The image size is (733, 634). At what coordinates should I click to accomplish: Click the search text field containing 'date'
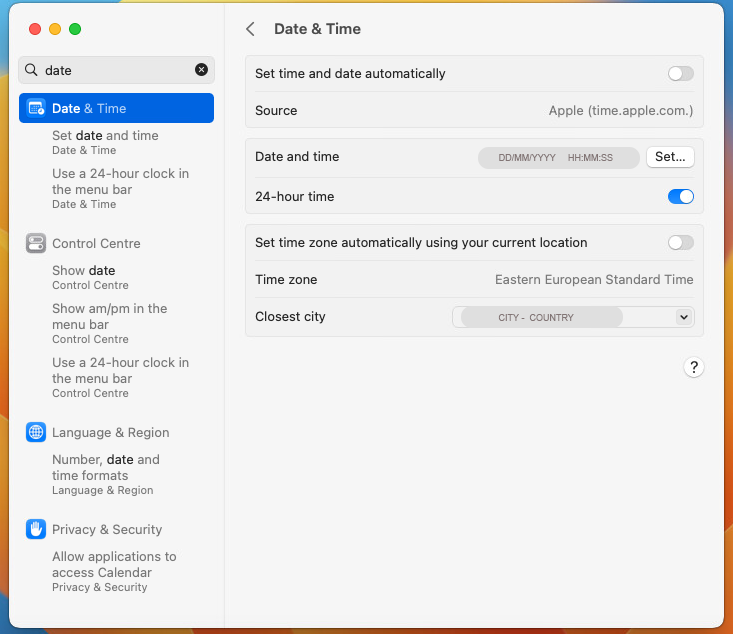115,70
